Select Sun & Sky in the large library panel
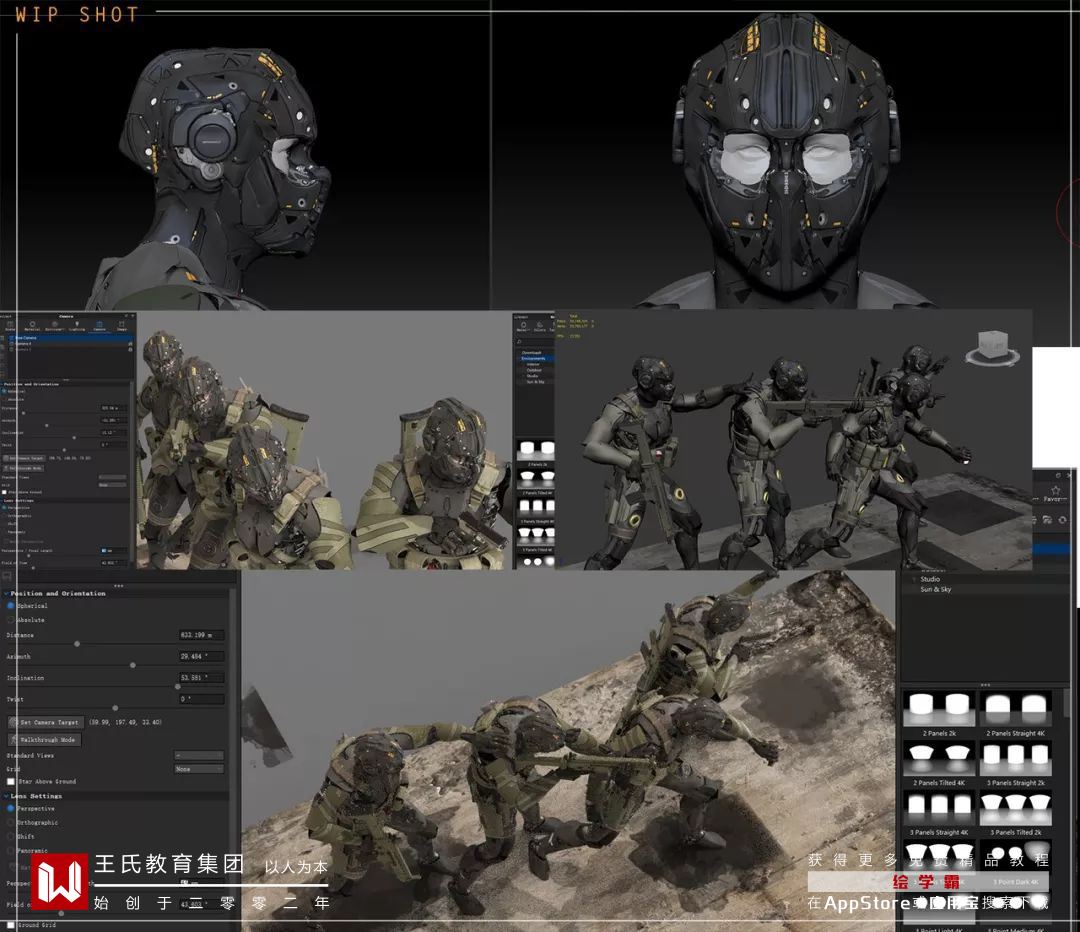The height and width of the screenshot is (932, 1080). point(935,590)
